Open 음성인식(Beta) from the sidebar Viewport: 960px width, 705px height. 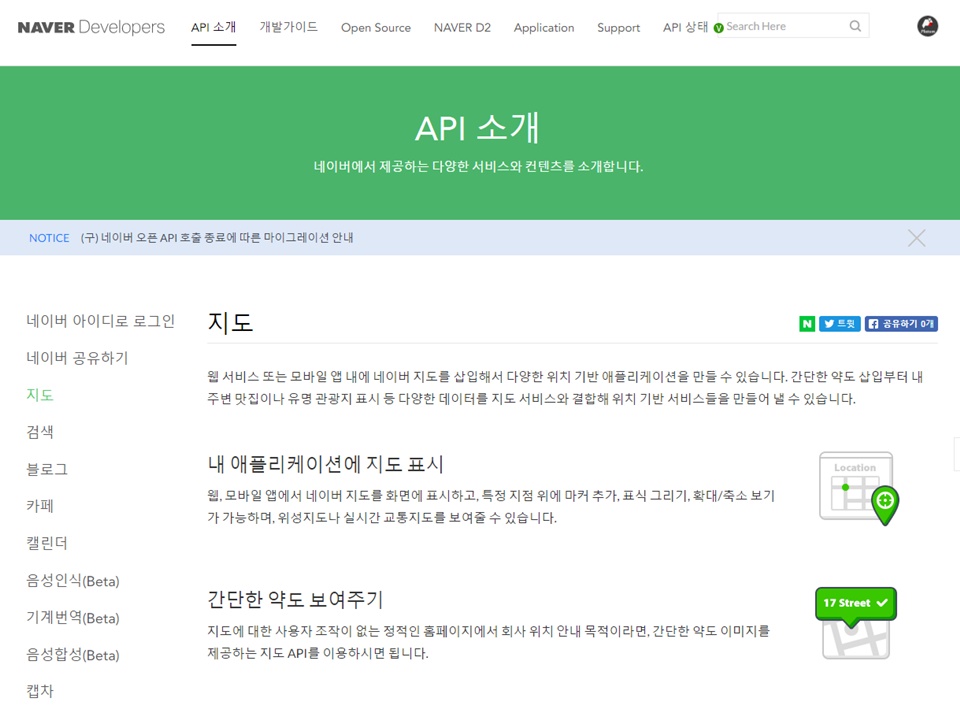(x=72, y=581)
